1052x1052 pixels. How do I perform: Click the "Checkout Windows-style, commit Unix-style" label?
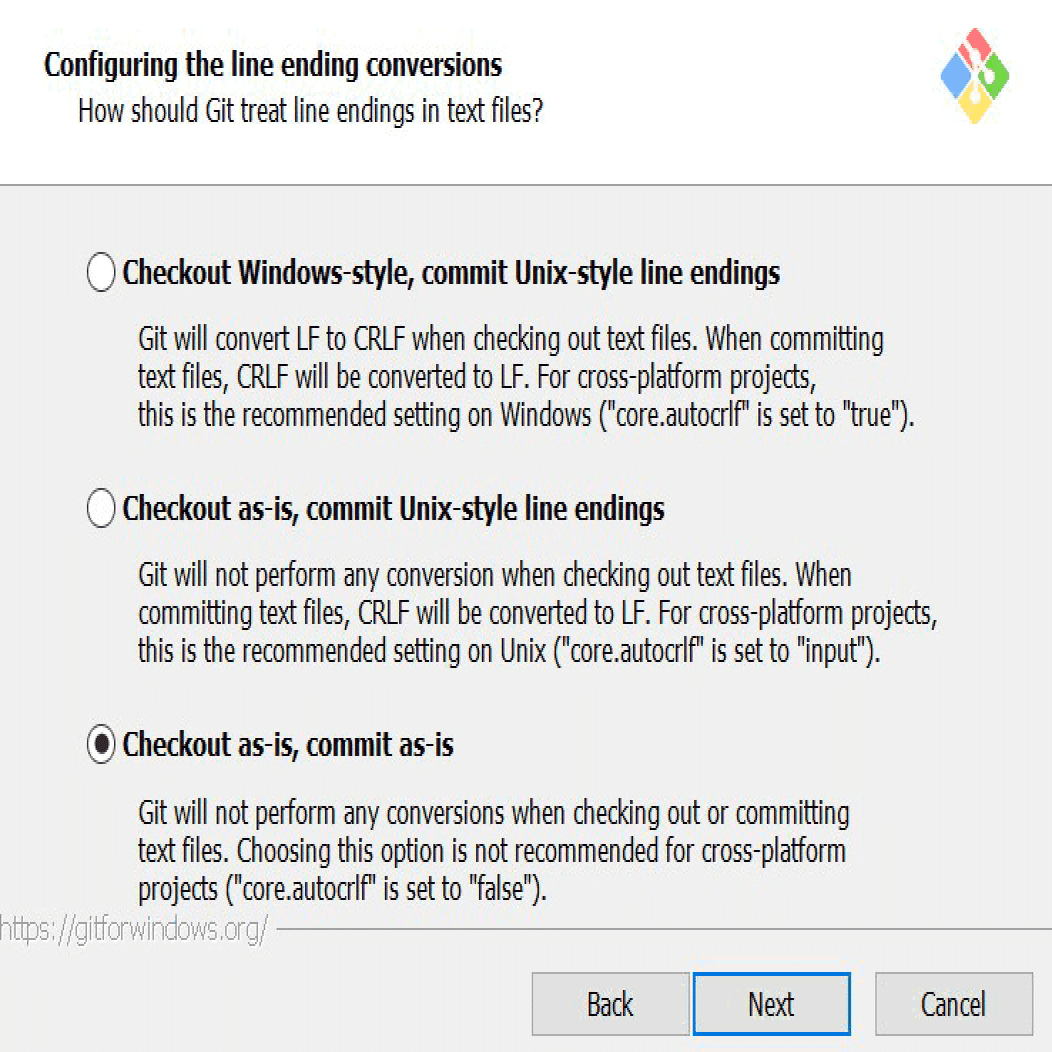pos(451,273)
